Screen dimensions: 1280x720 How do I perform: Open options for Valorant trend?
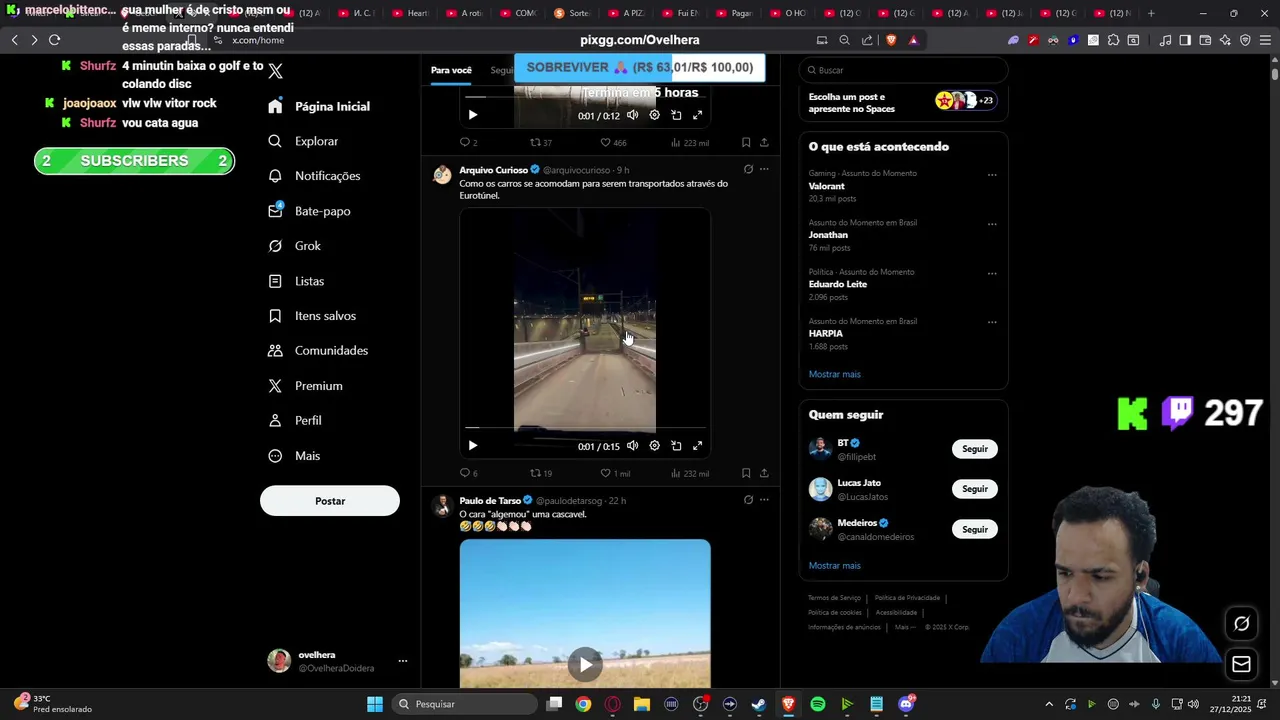click(992, 175)
